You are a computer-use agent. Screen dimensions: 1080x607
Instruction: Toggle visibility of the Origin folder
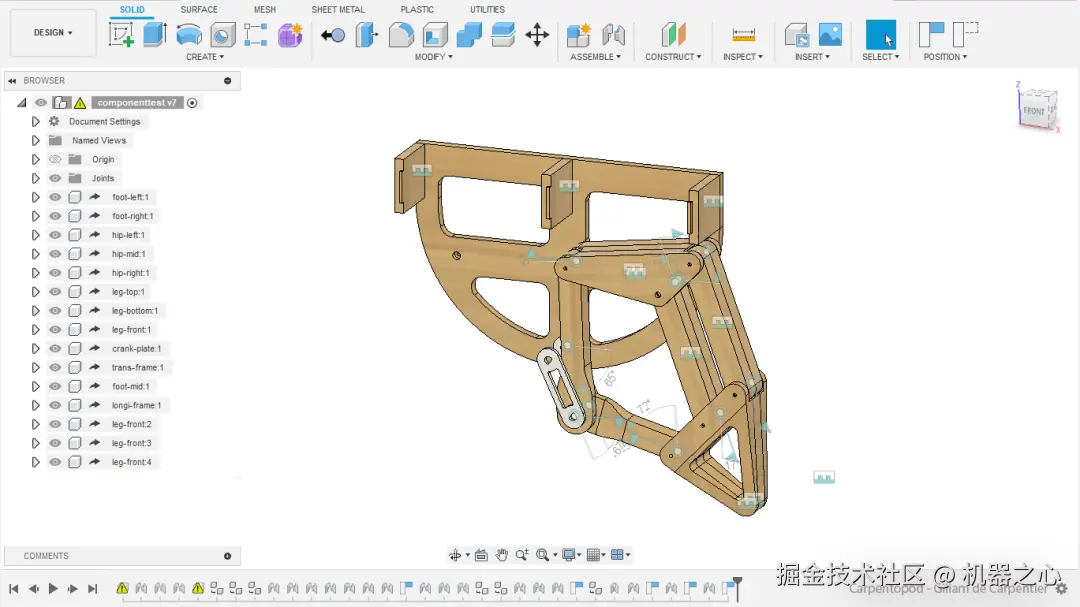click(55, 159)
